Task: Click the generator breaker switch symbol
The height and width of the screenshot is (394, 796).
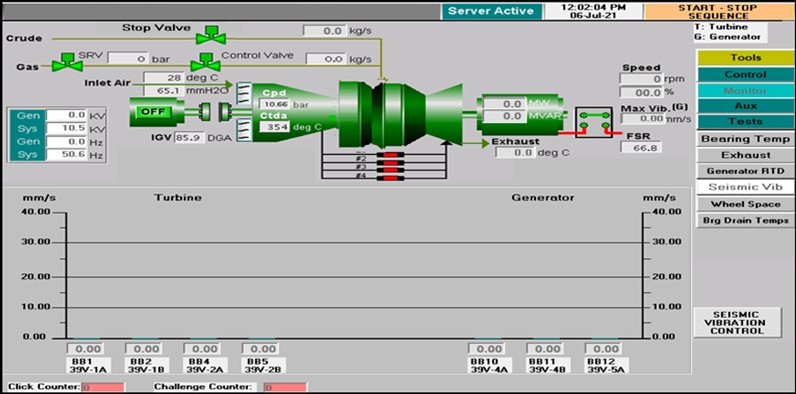Action: [x=593, y=122]
